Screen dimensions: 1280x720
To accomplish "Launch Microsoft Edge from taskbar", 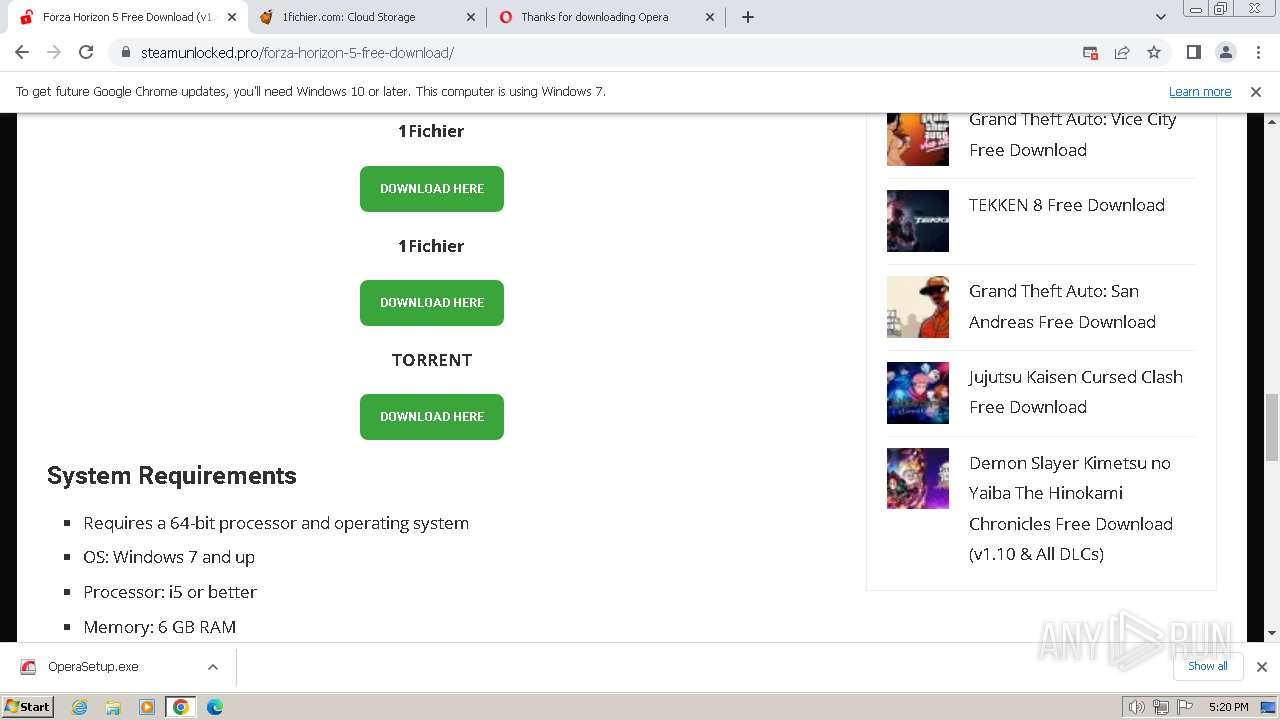I will pos(215,707).
